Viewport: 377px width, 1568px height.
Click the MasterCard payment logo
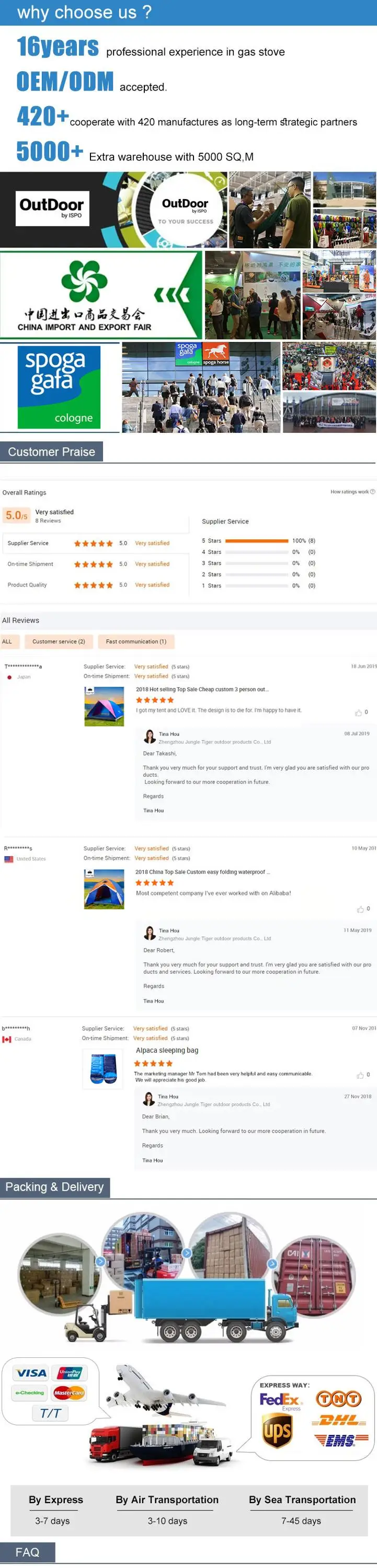pyautogui.click(x=69, y=1393)
